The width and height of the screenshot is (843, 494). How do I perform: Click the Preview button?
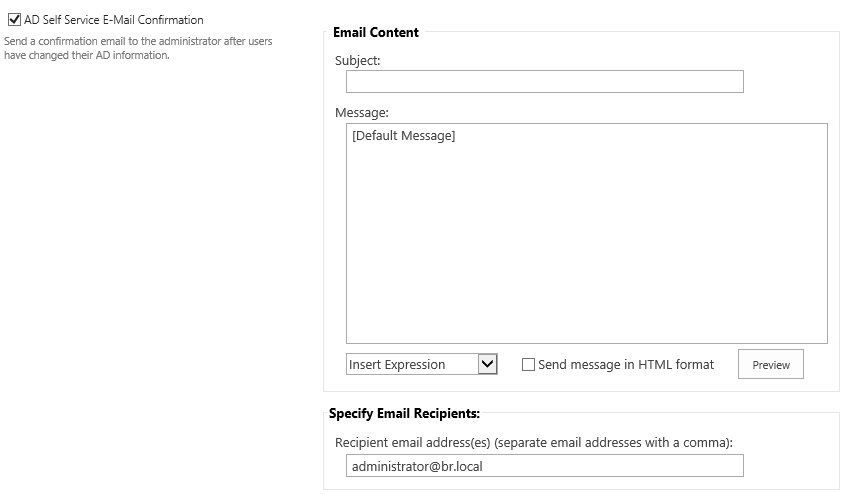pos(770,364)
